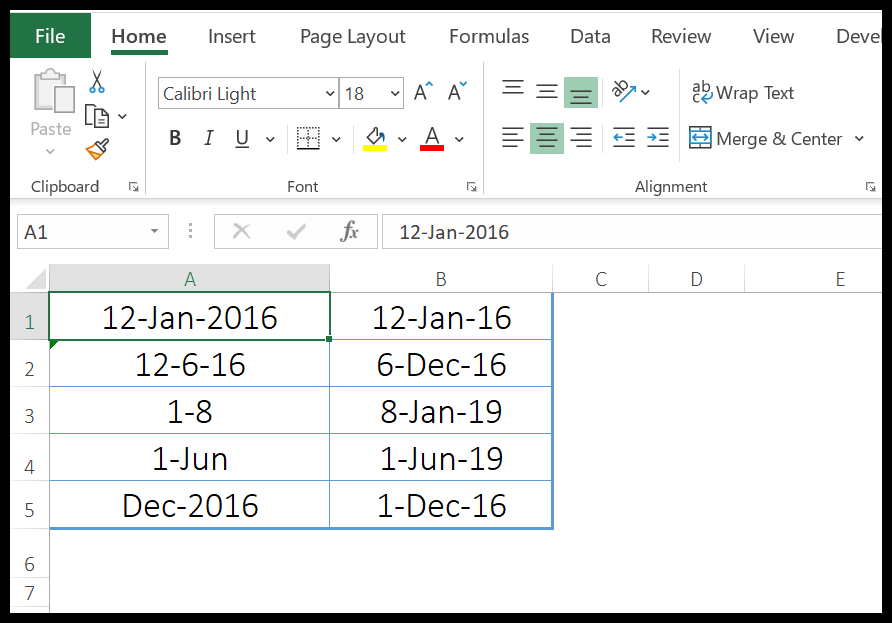Select the Italic formatting icon
Viewport: 892px width, 623px height.
pos(208,138)
